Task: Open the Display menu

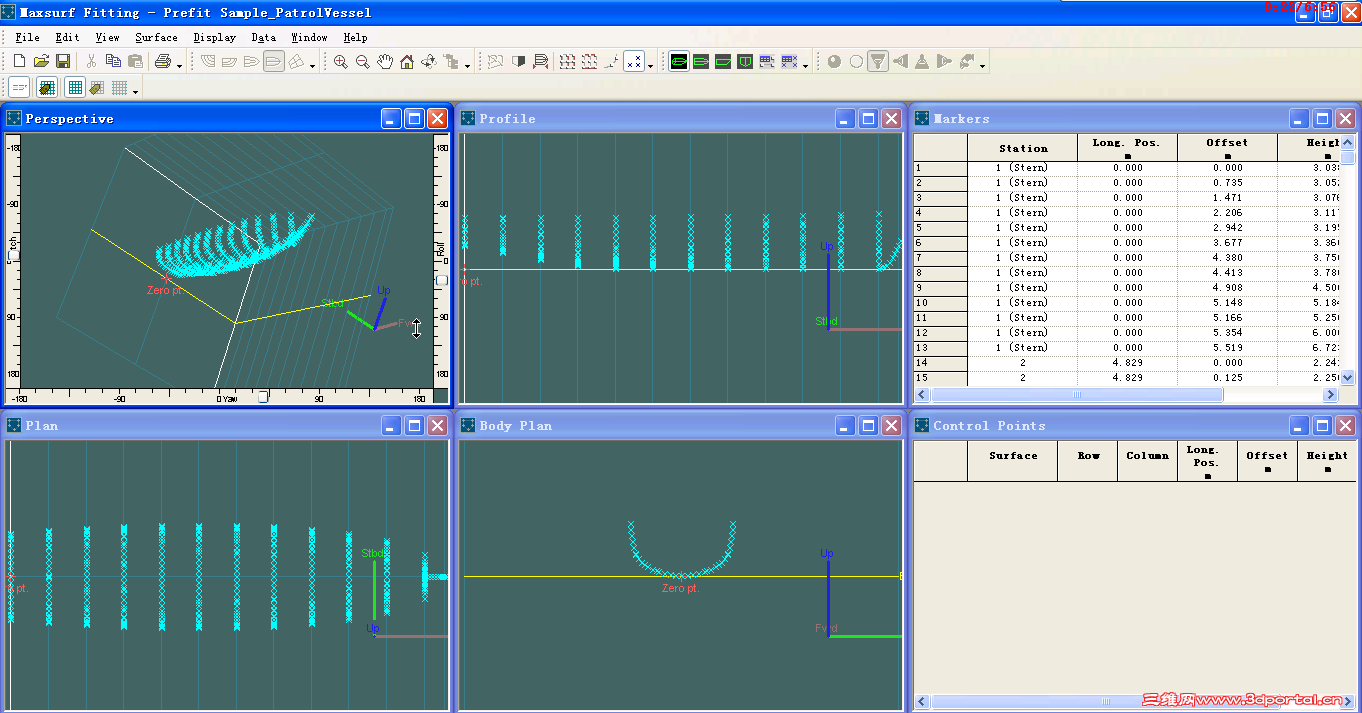Action: click(x=215, y=38)
